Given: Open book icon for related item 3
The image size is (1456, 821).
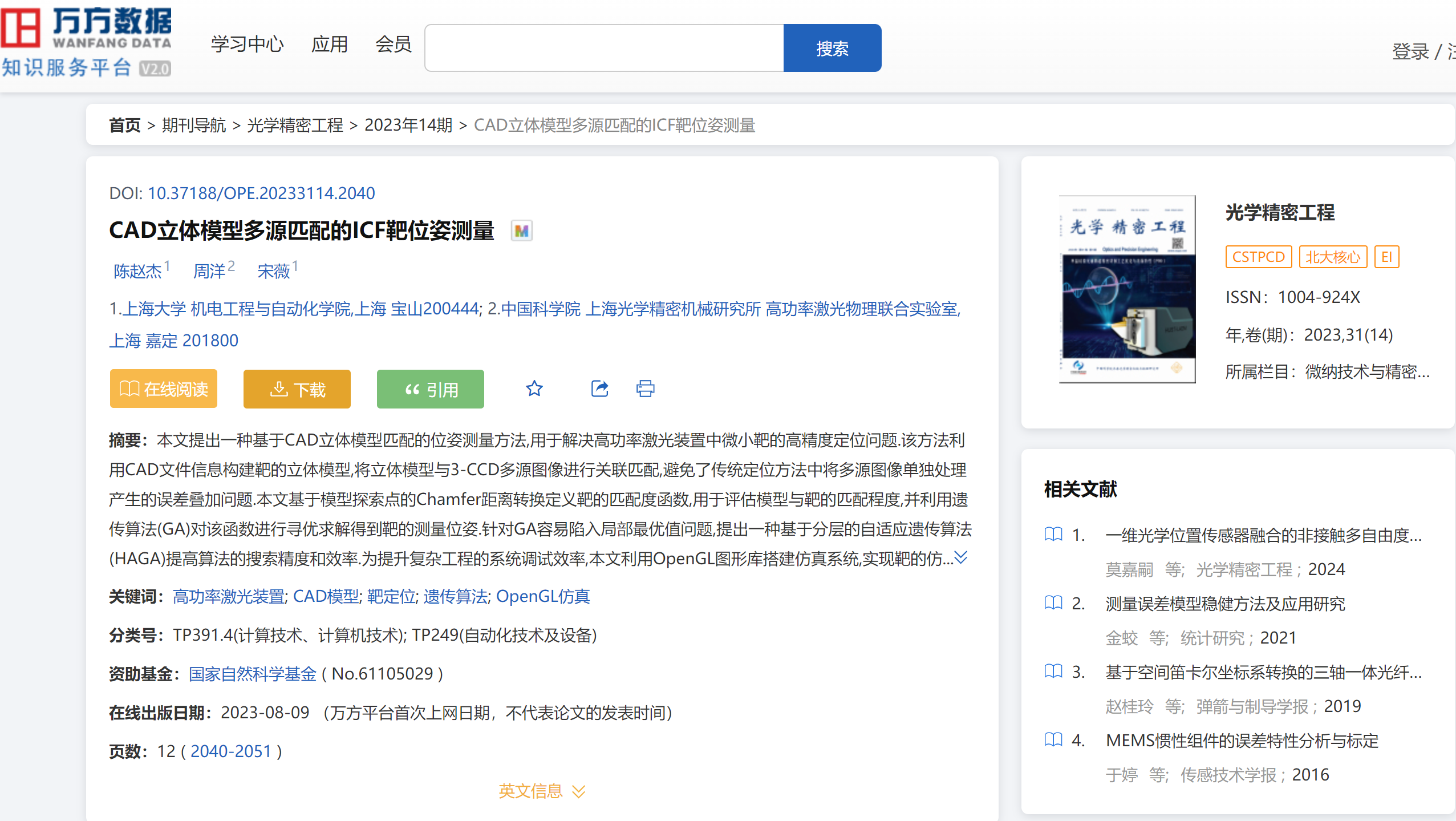Looking at the screenshot, I should [1053, 672].
